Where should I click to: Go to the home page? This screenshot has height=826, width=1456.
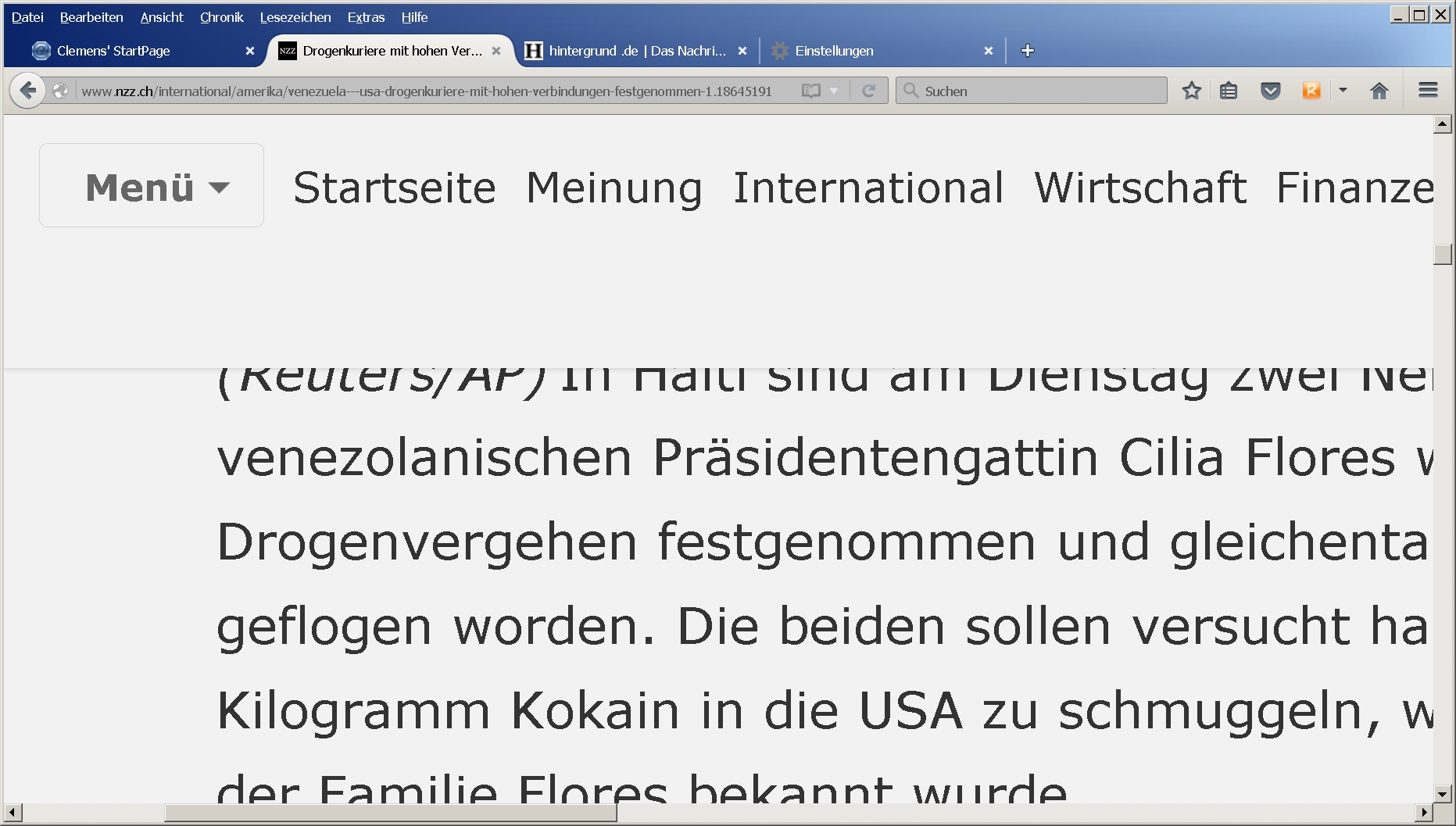tap(1379, 91)
